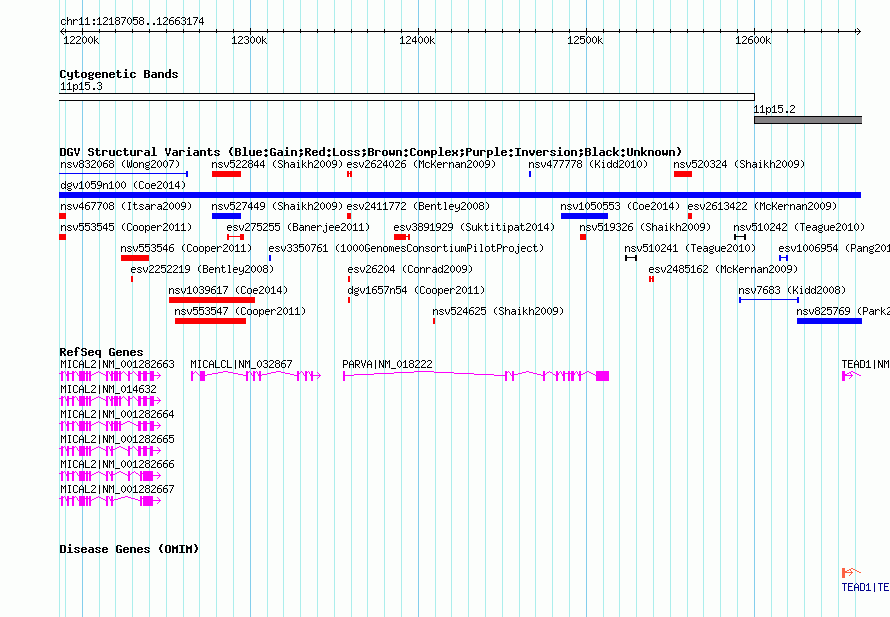Click the chr11:12187058..12663174 coordinates text
The image size is (890, 617).
pos(132,21)
